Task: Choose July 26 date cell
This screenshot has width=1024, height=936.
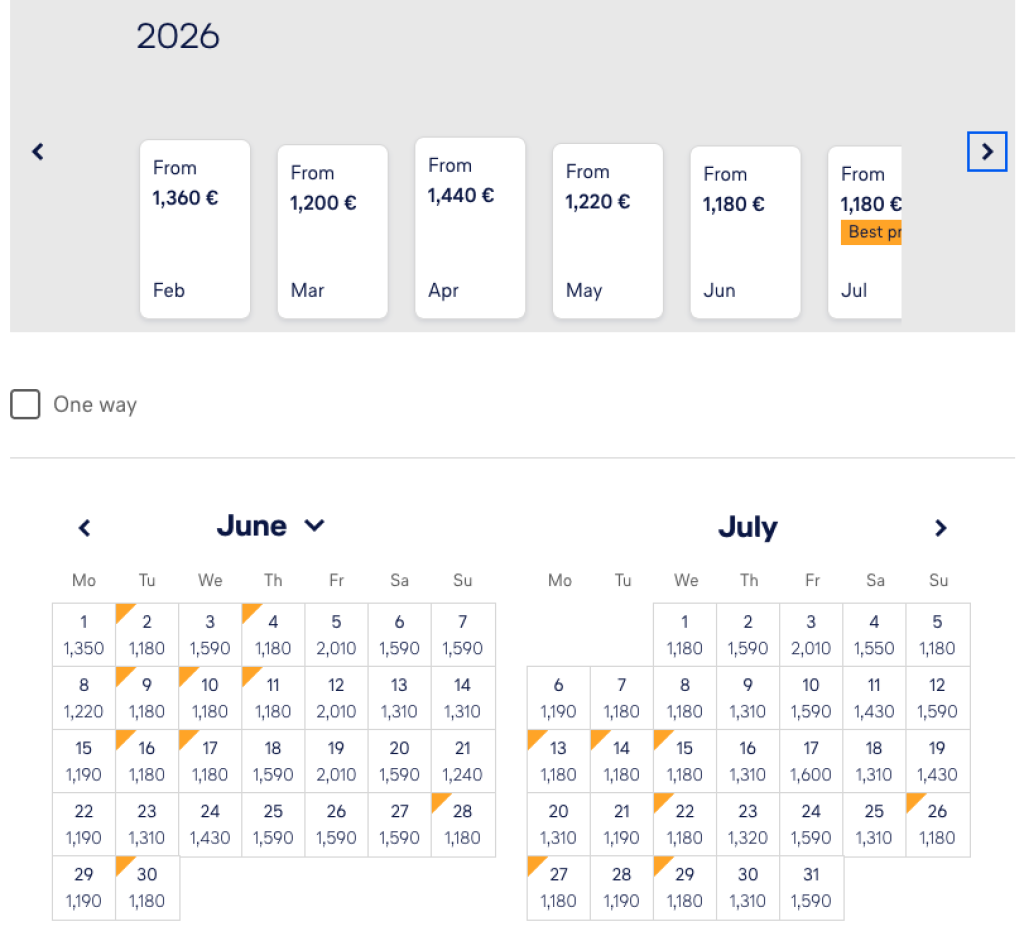Action: [x=938, y=824]
